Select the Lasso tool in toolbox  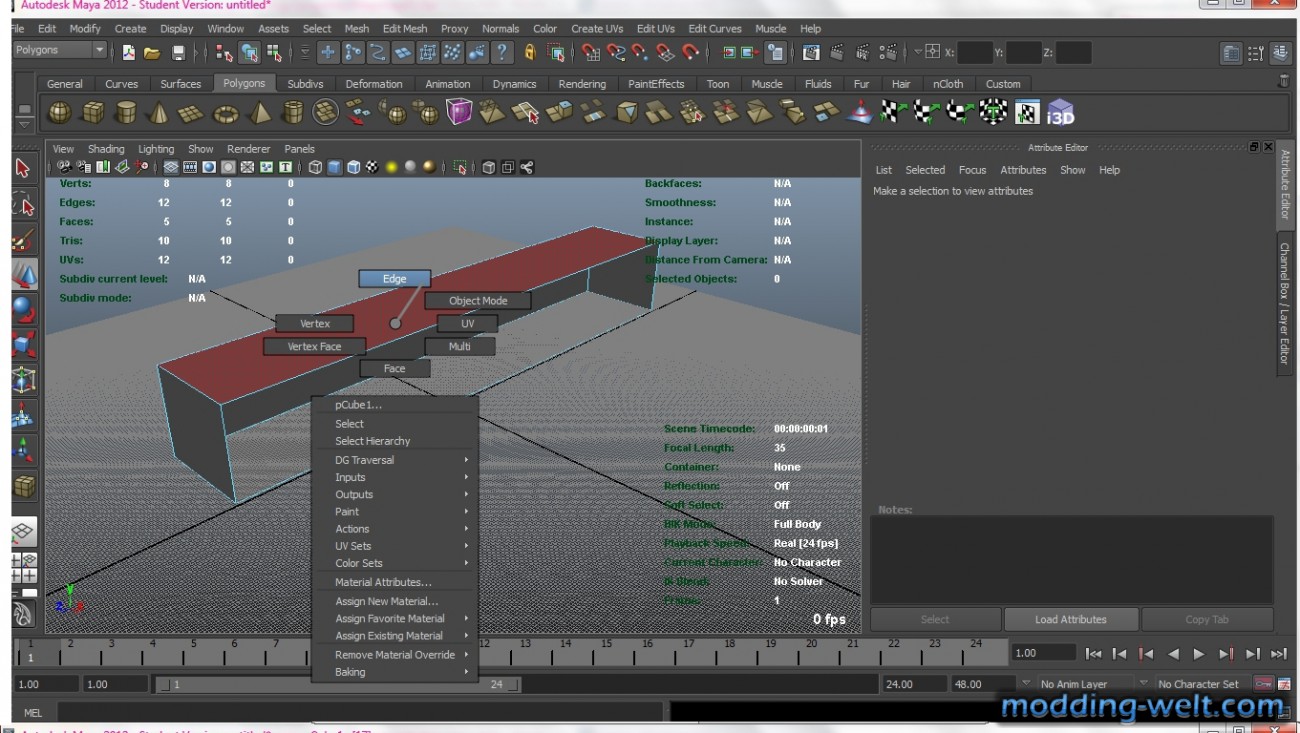pos(24,206)
